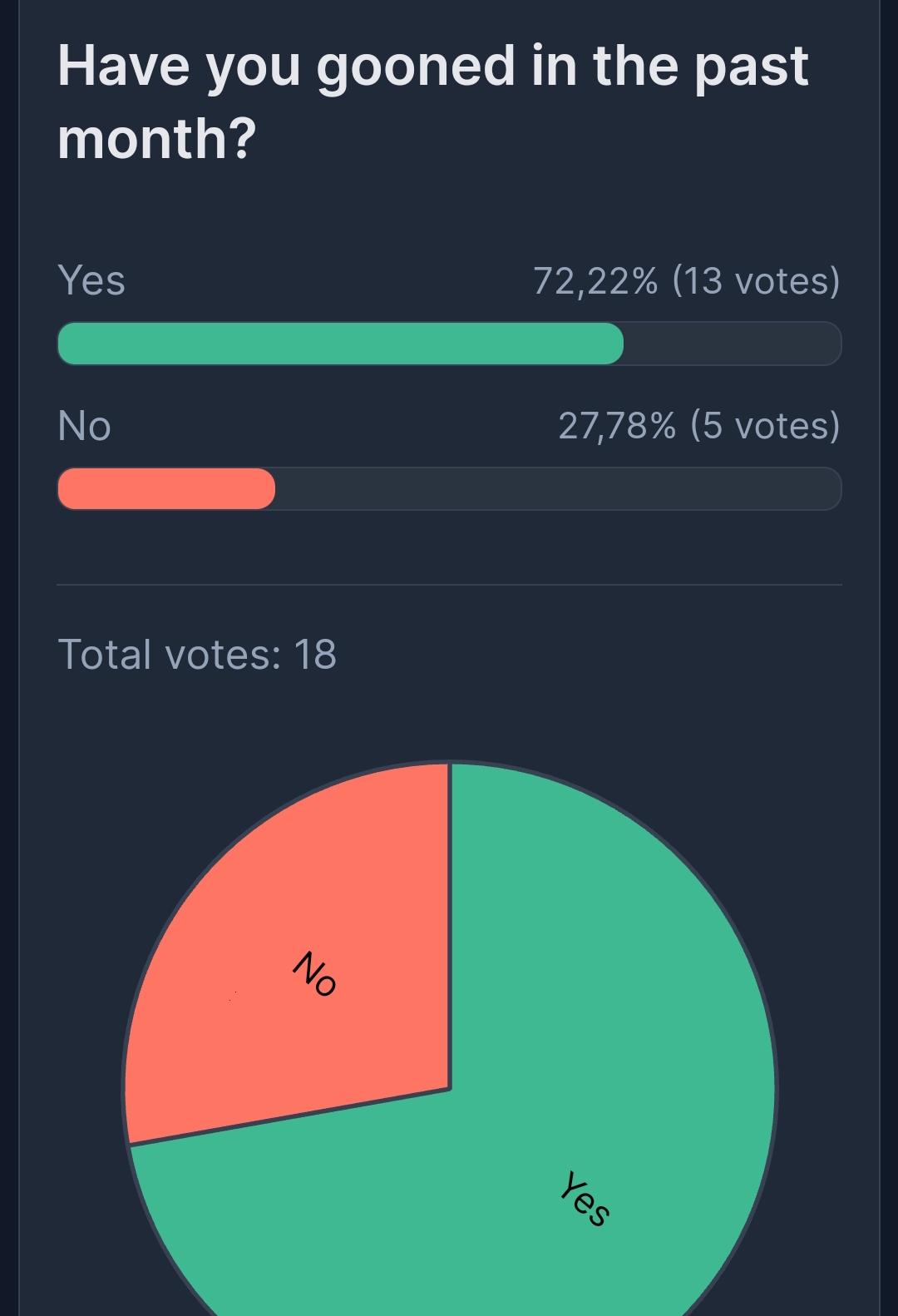
Task: Click the green filled Yes progress bar
Action: coord(340,344)
